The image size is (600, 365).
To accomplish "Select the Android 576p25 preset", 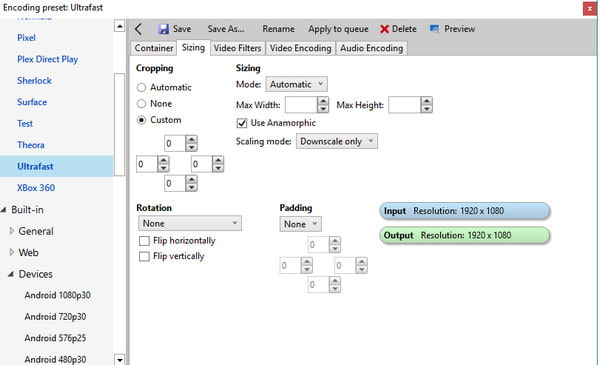I will pyautogui.click(x=55, y=338).
